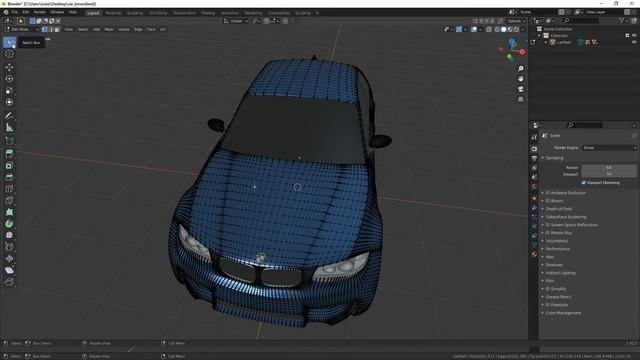This screenshot has width=640, height=360.
Task: Enable Simplify checkbox
Action: [x=548, y=289]
